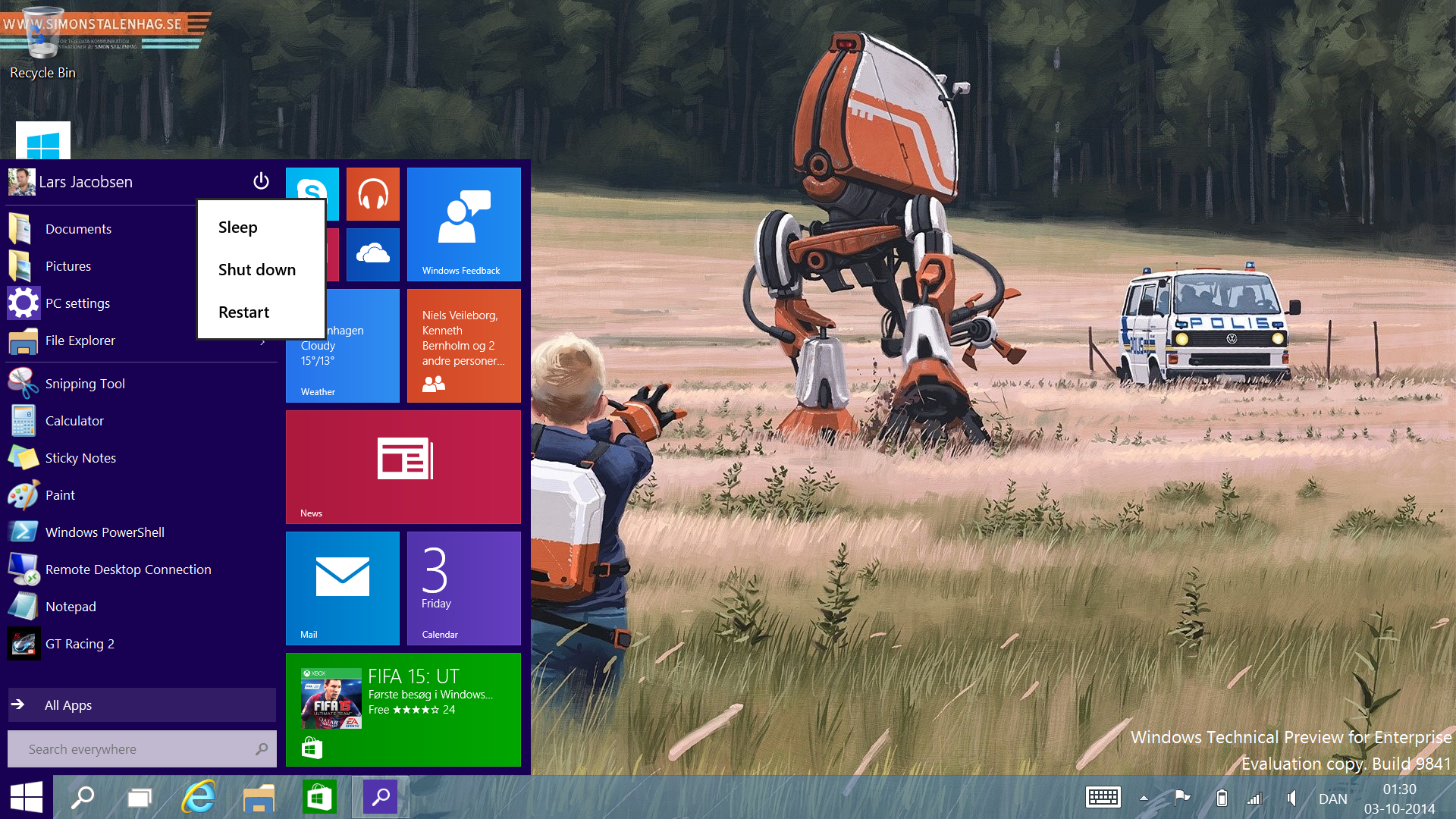Open Snipping Tool from the list
Screen dimensions: 1456x819
coord(85,384)
